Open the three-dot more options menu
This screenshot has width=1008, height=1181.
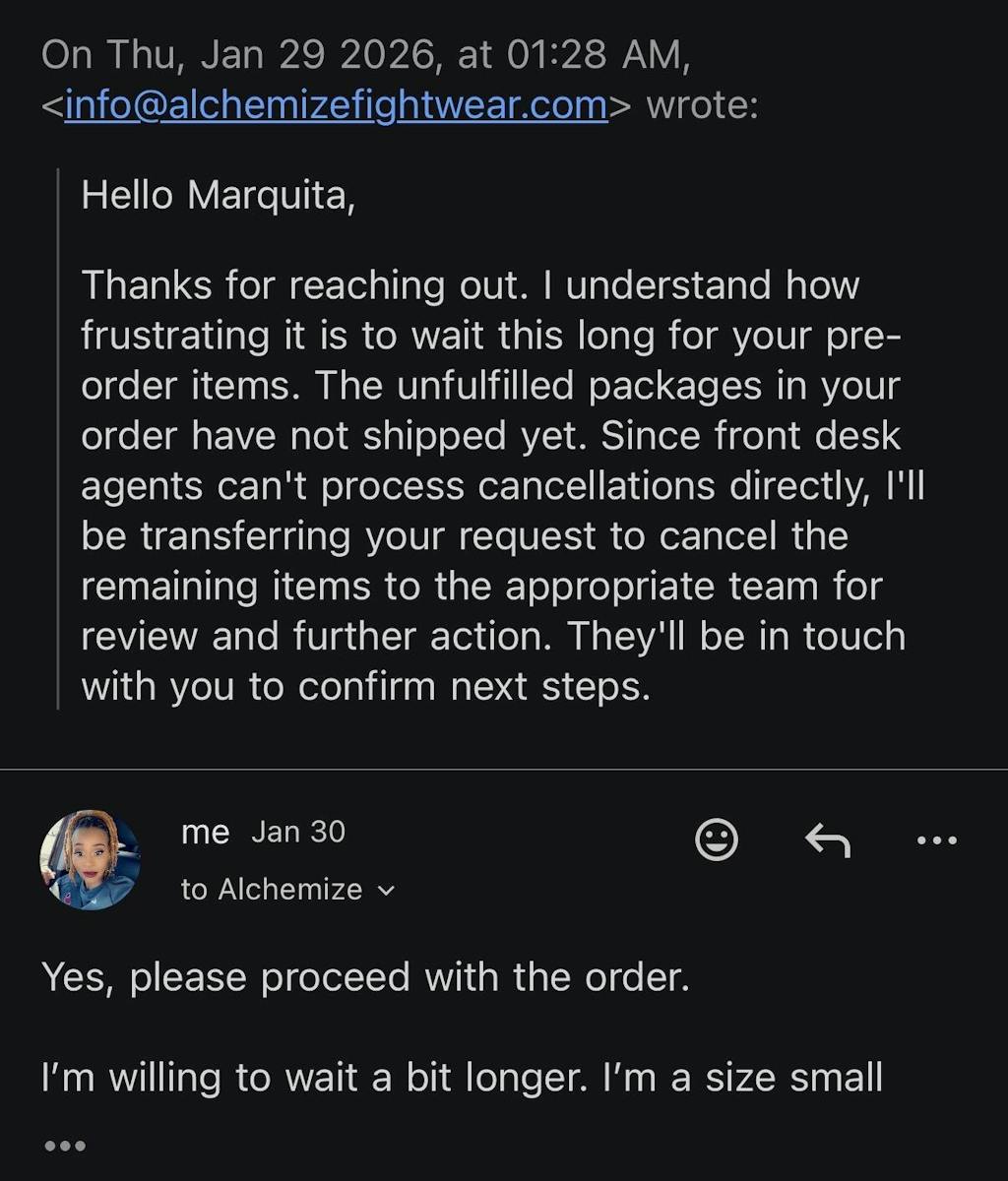pos(936,840)
